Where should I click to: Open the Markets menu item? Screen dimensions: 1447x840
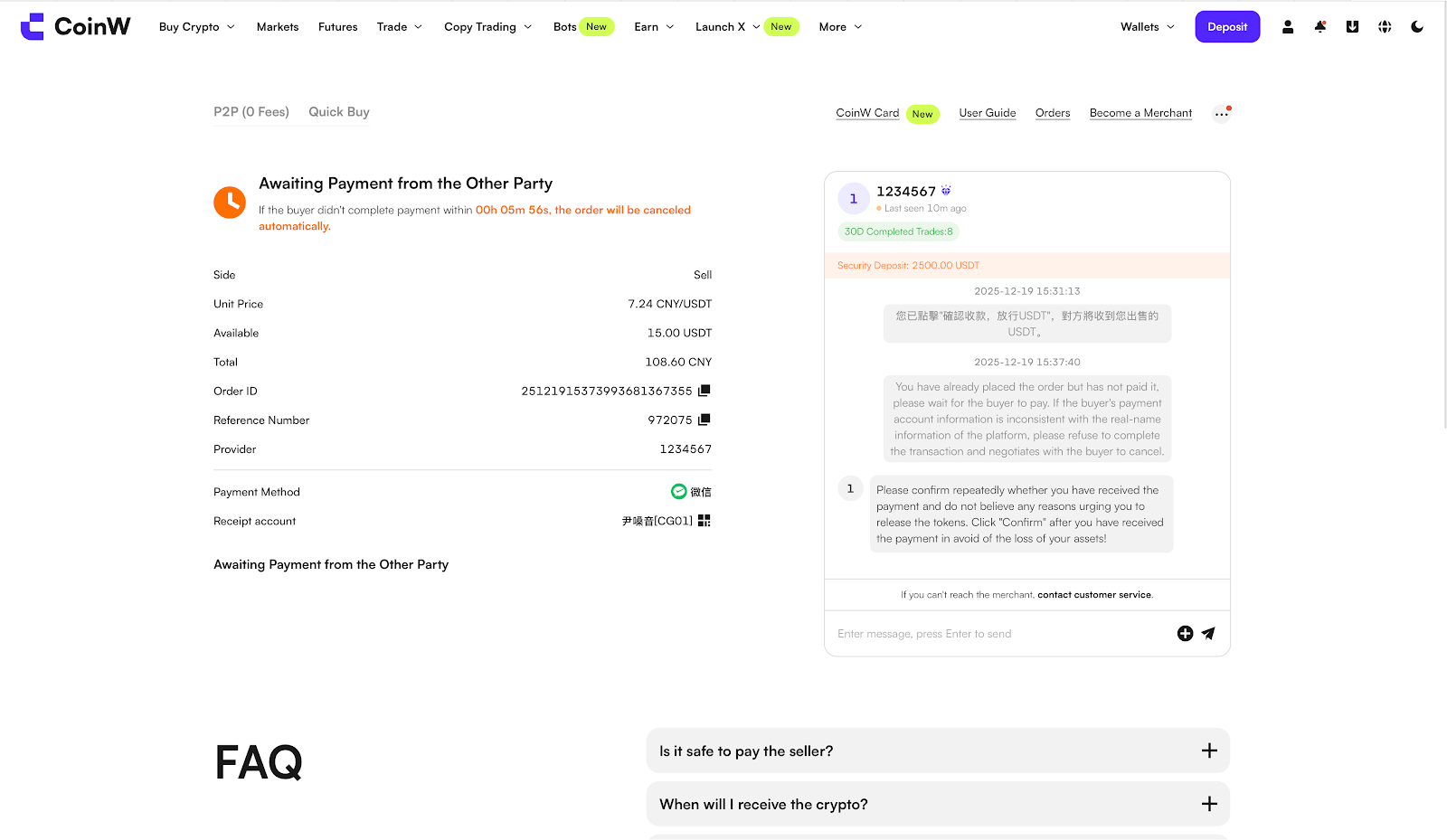click(x=278, y=27)
